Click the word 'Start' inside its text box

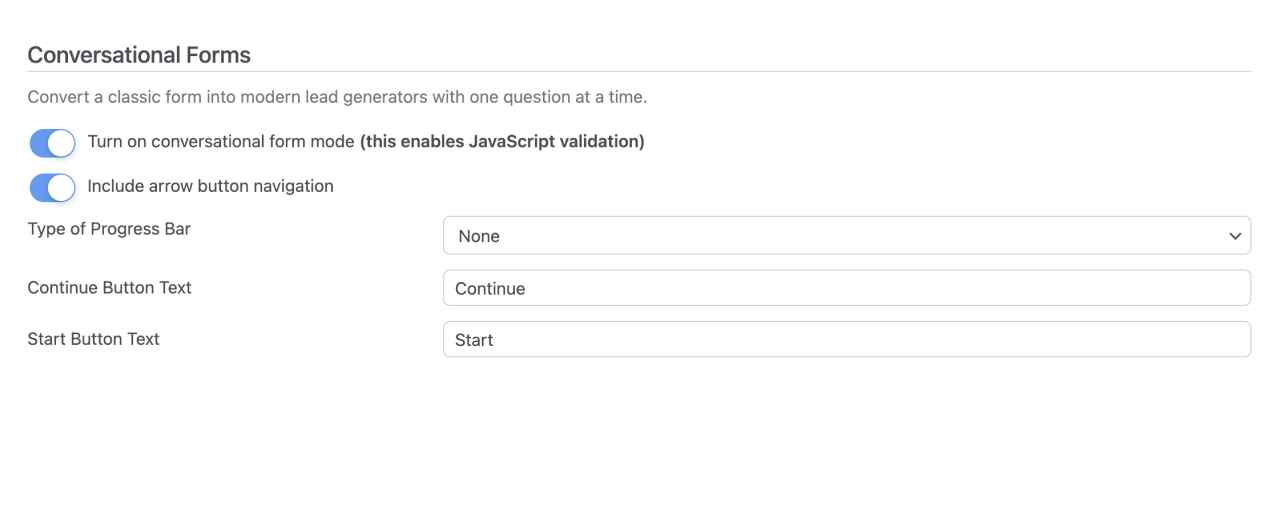474,340
